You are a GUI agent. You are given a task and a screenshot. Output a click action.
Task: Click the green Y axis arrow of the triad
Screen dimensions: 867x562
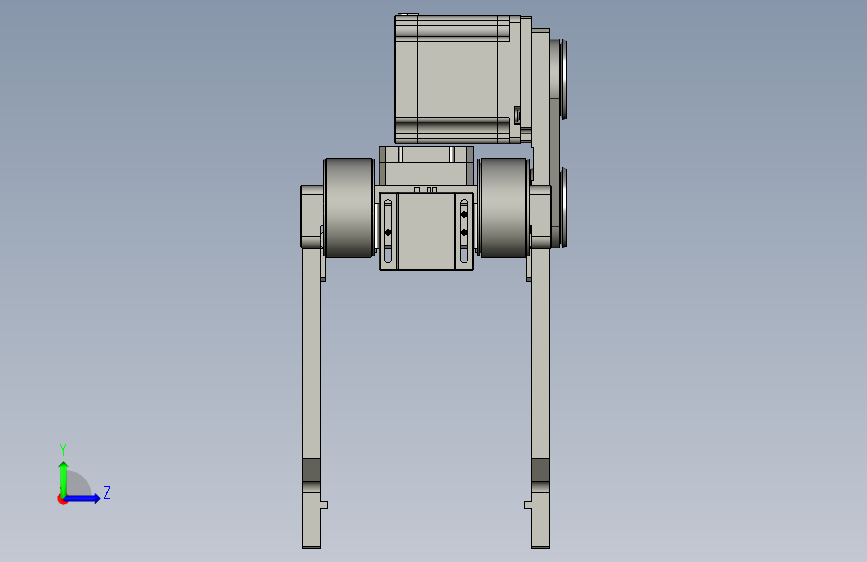click(64, 478)
